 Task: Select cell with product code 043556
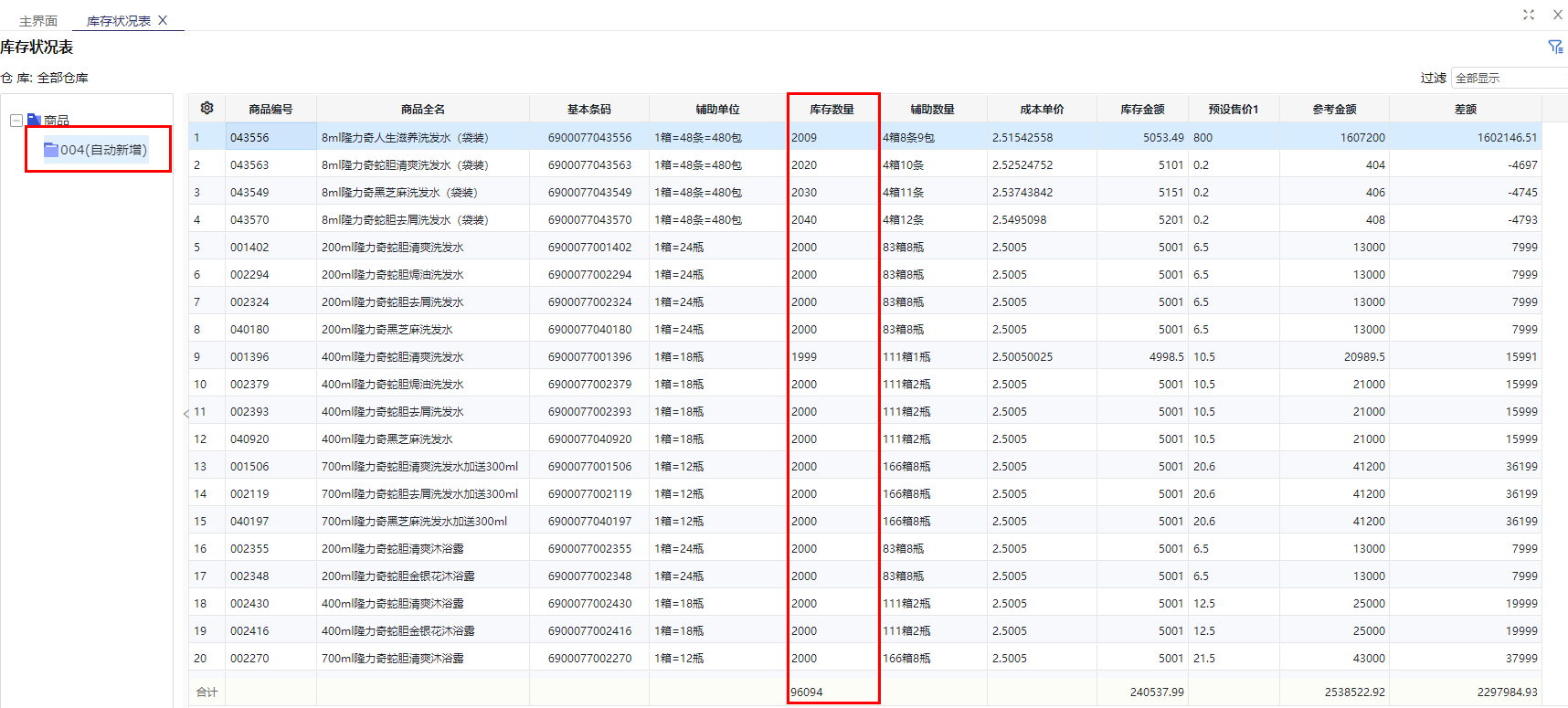[270, 137]
